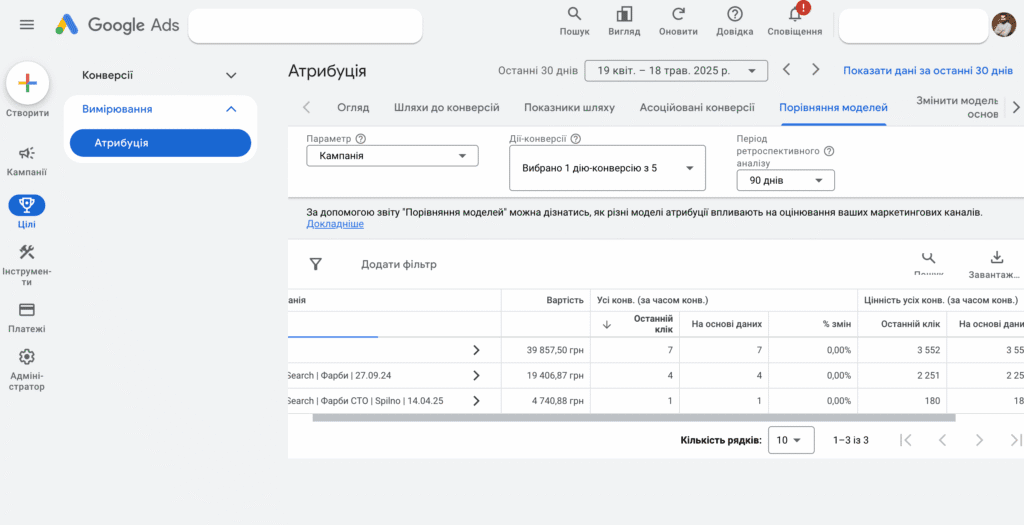Click help icon next to Дії-конверсії
The height and width of the screenshot is (525, 1024).
click(576, 139)
